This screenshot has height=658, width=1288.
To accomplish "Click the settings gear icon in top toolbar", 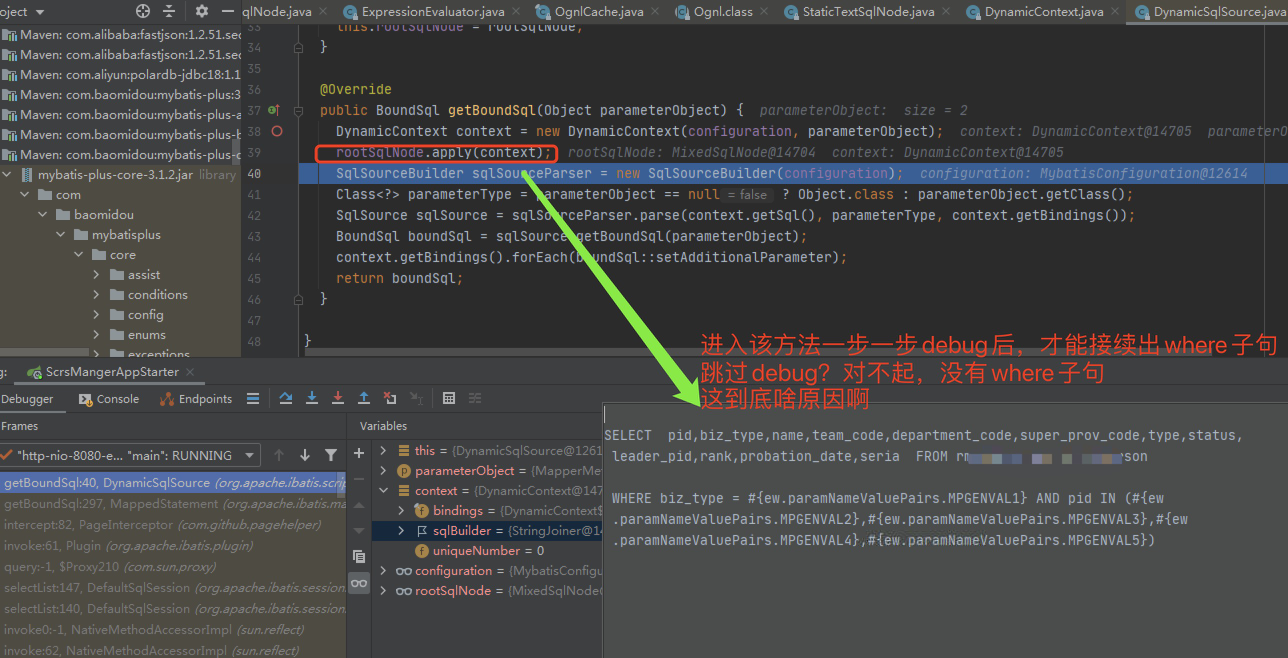I will coord(202,11).
